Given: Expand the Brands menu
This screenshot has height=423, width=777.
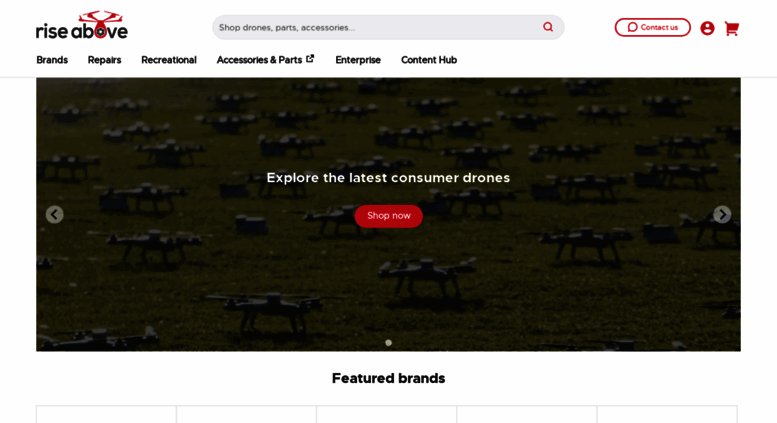Looking at the screenshot, I should click(x=52, y=60).
